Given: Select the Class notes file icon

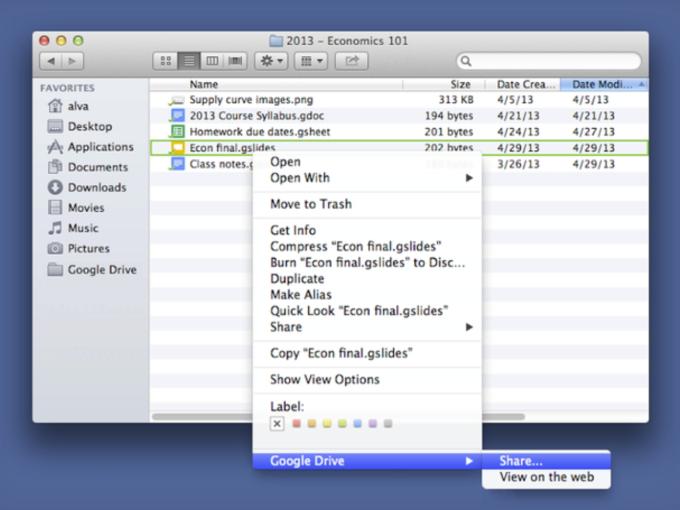Looking at the screenshot, I should click(x=177, y=164).
